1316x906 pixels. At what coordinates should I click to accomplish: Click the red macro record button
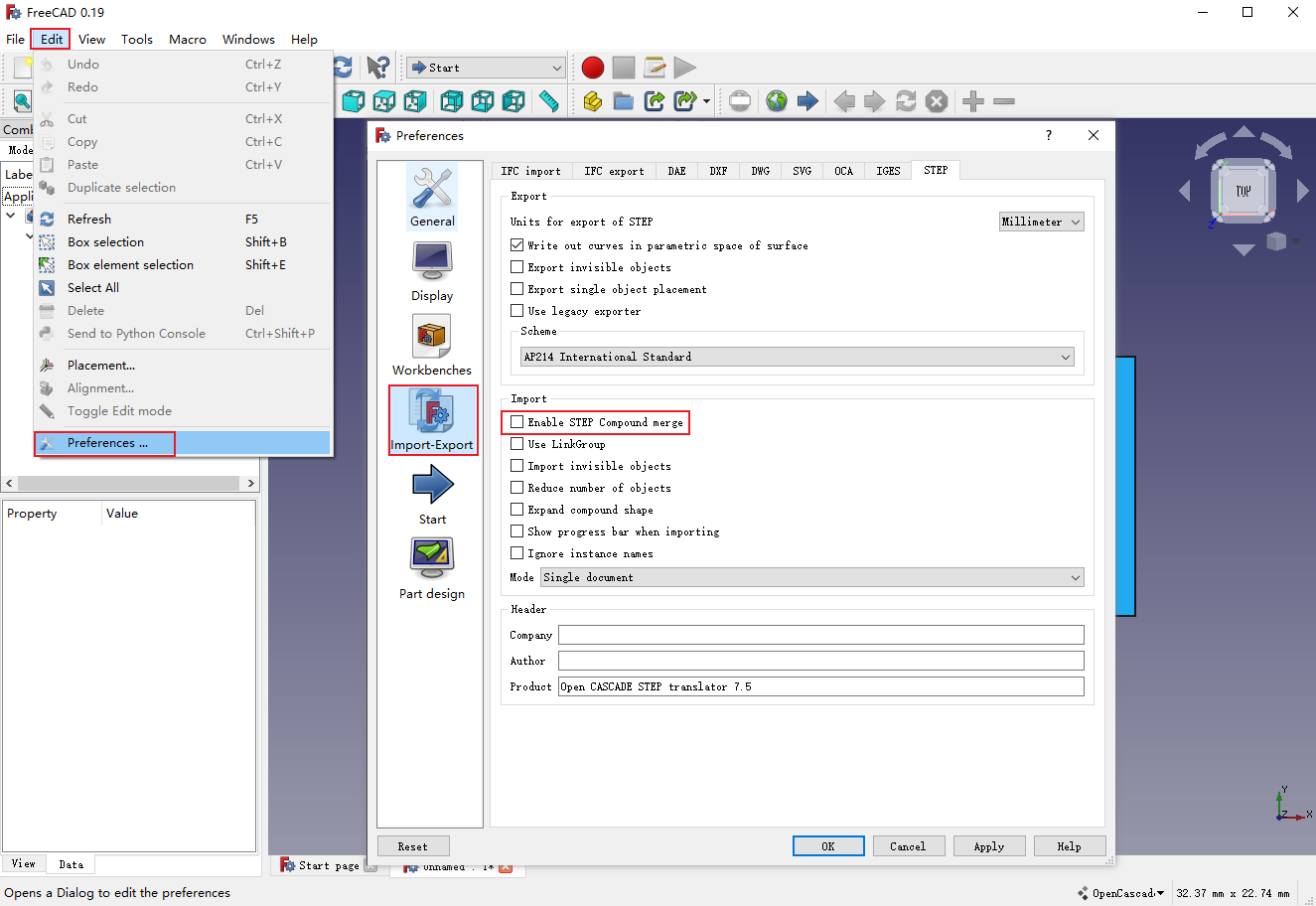pos(593,68)
